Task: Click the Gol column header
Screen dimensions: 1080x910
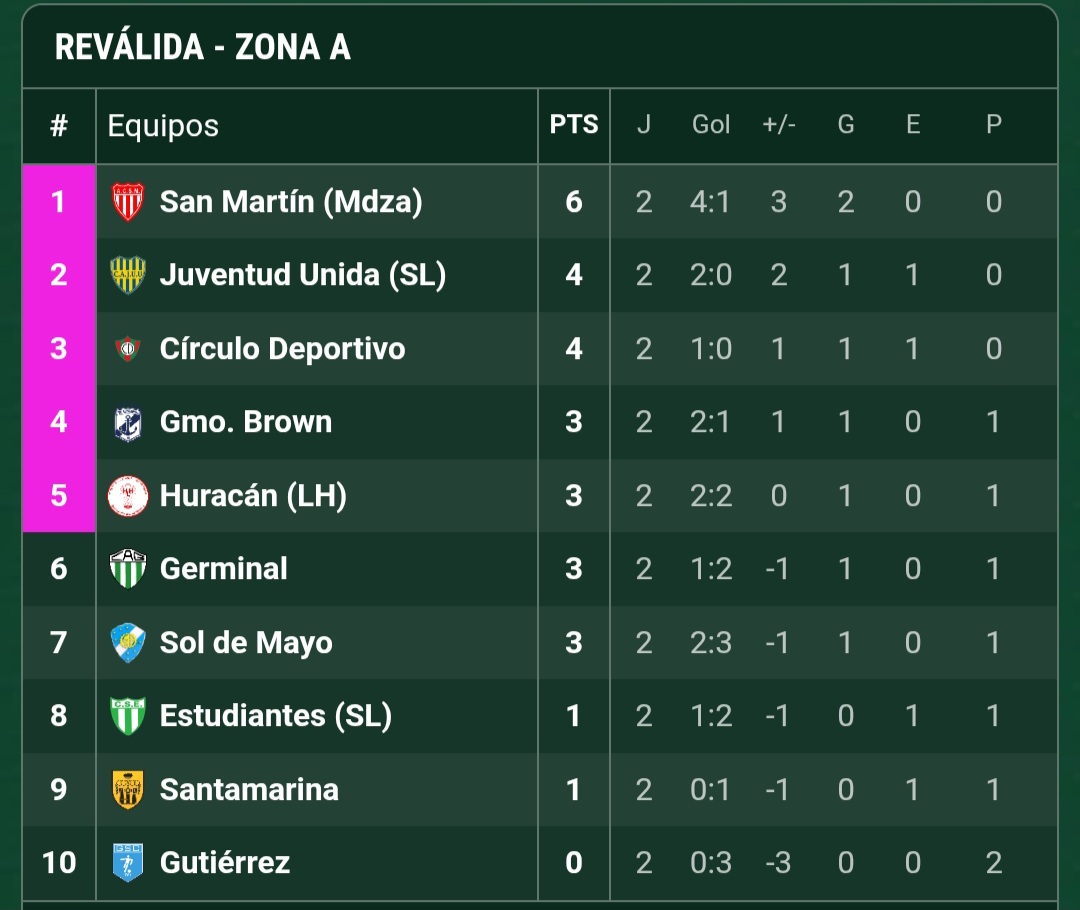Action: click(x=711, y=125)
